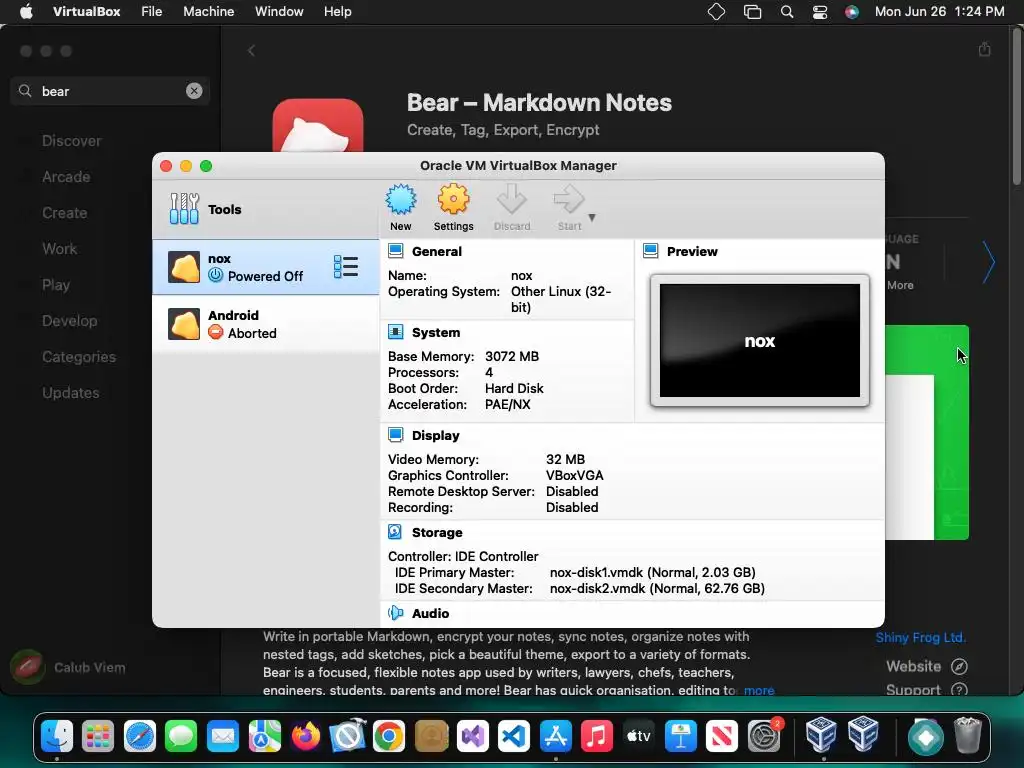This screenshot has width=1024, height=768.
Task: Open Music app from the Dock
Action: click(597, 737)
